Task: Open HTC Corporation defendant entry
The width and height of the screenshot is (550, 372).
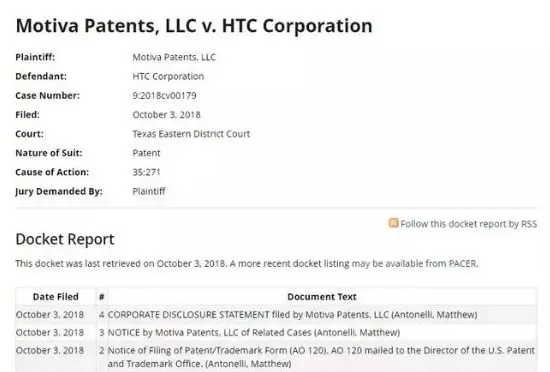Action: 168,76
